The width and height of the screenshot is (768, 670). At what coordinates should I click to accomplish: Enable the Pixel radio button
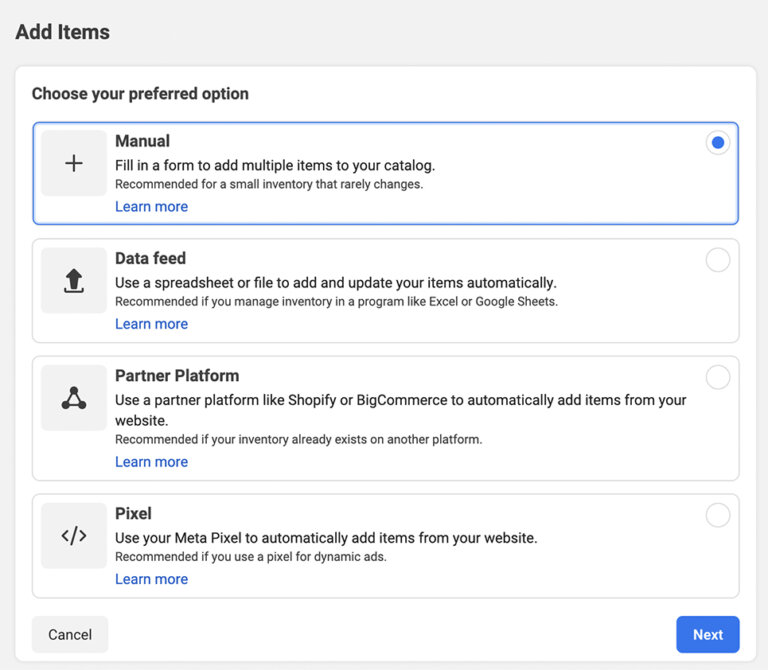(717, 515)
